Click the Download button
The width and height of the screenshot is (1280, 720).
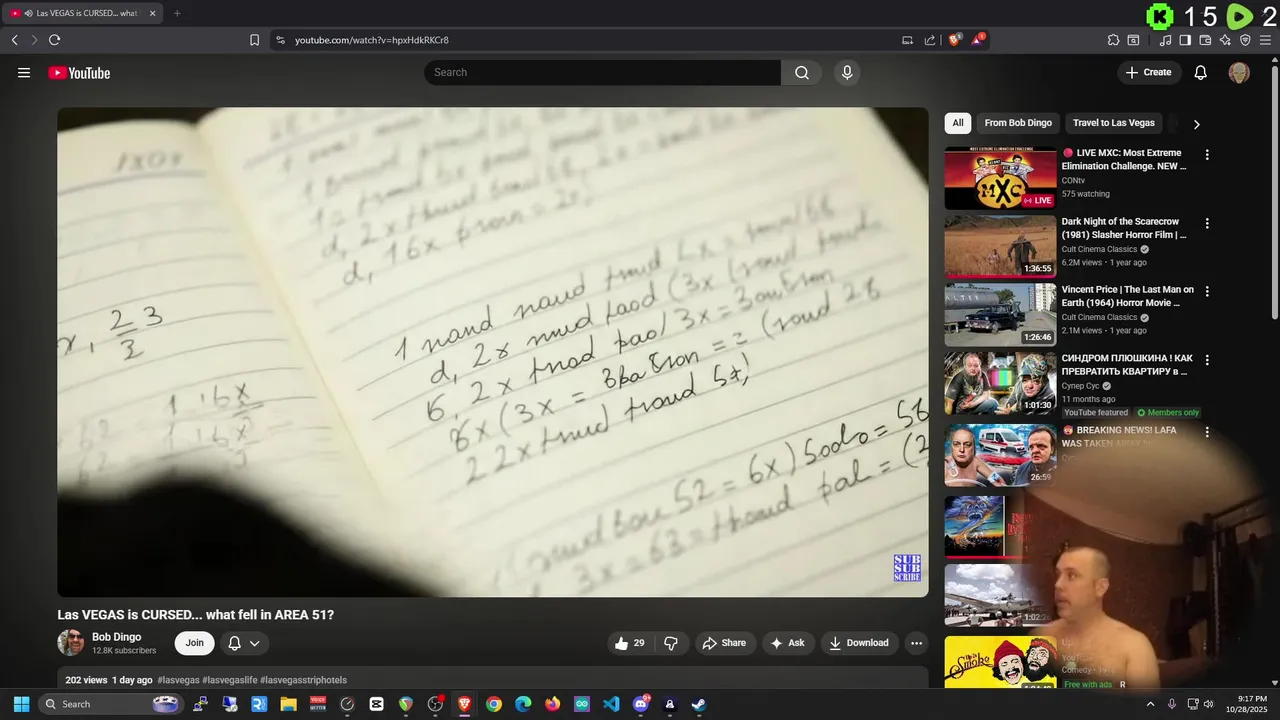pos(859,643)
